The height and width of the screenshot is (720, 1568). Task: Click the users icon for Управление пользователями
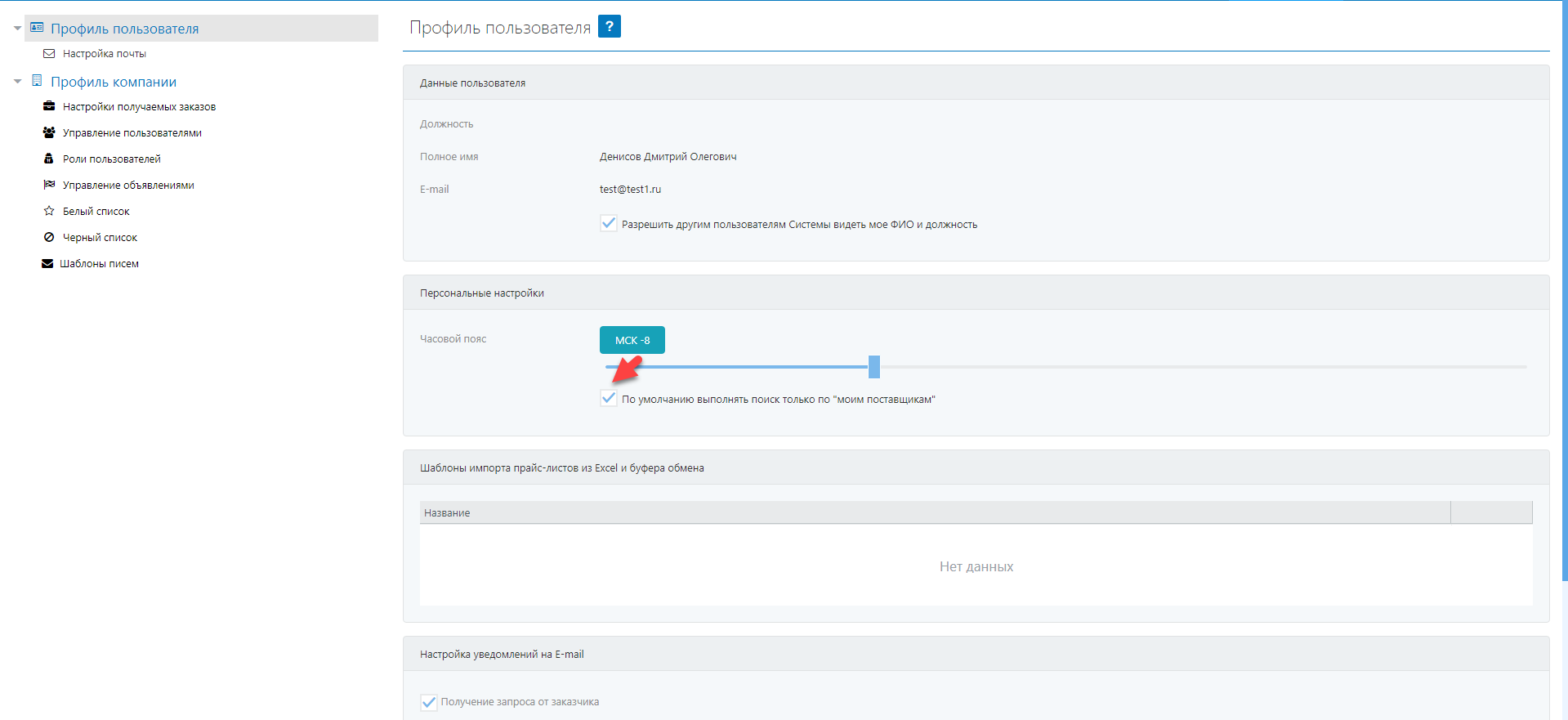49,132
